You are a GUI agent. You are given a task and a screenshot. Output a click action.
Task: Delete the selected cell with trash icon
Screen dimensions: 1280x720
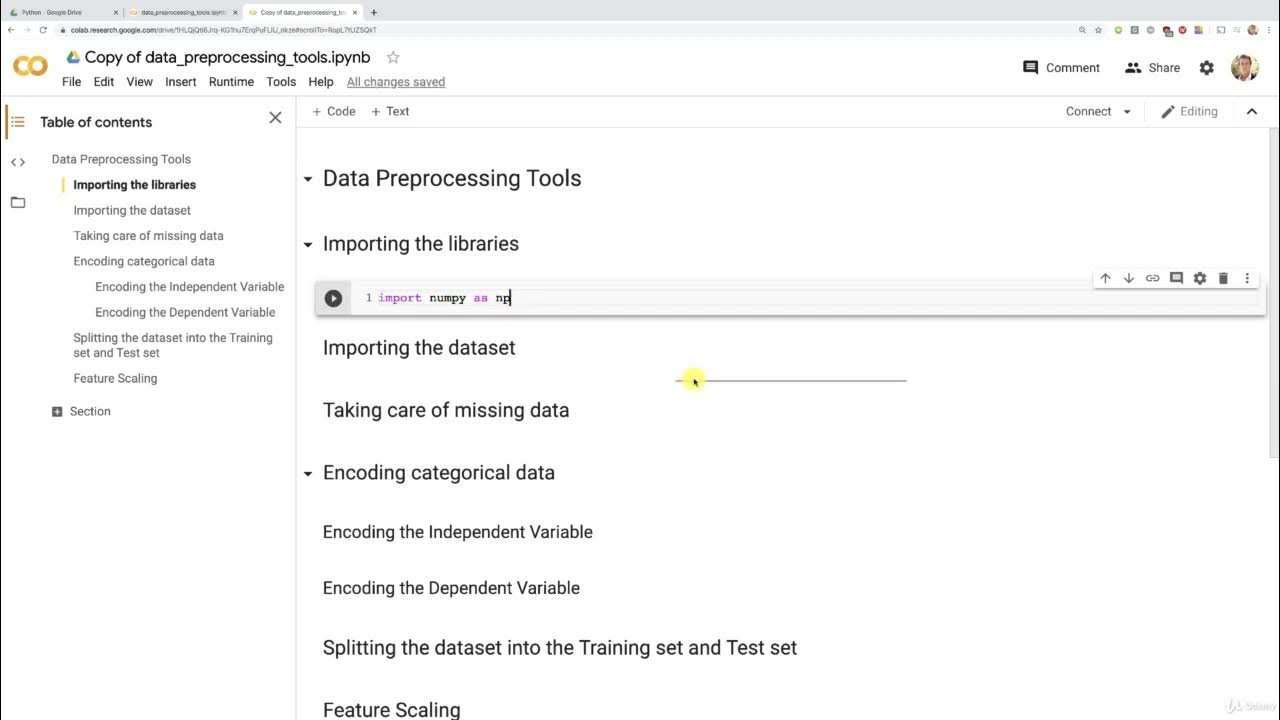(x=1223, y=278)
